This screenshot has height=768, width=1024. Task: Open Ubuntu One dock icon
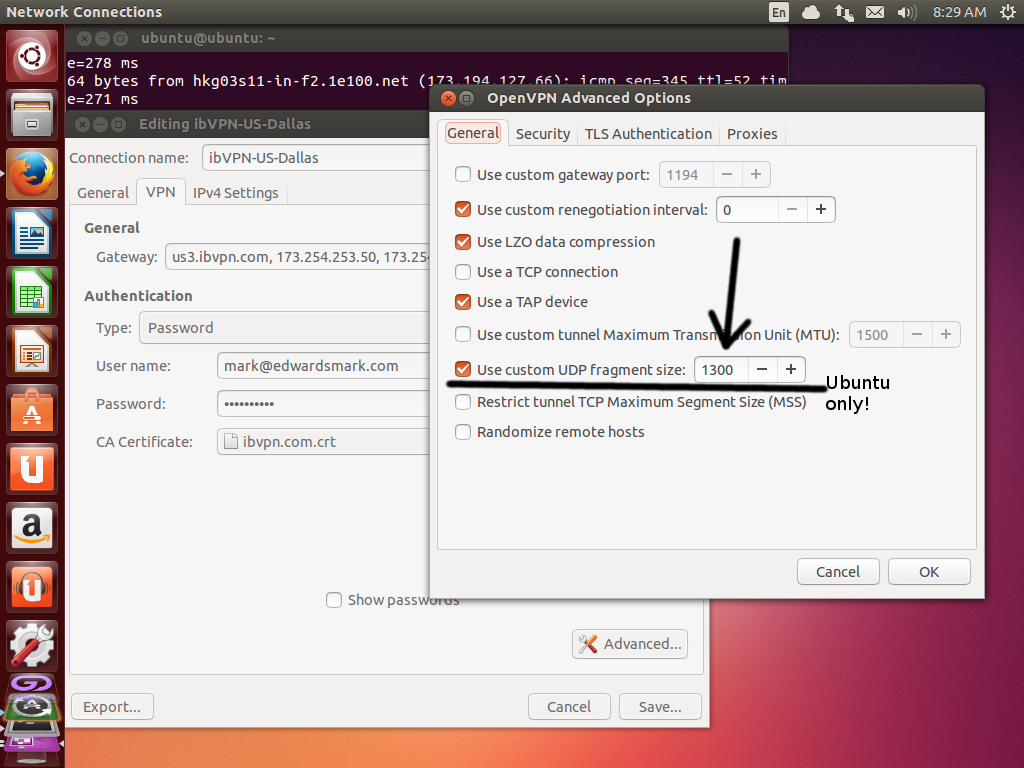coord(32,469)
